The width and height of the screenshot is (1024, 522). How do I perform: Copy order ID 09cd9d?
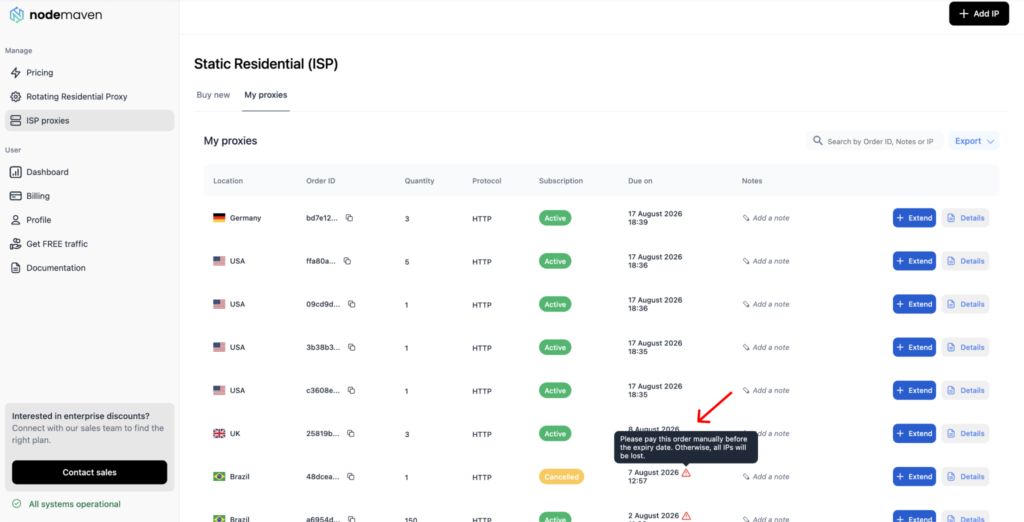coord(351,304)
